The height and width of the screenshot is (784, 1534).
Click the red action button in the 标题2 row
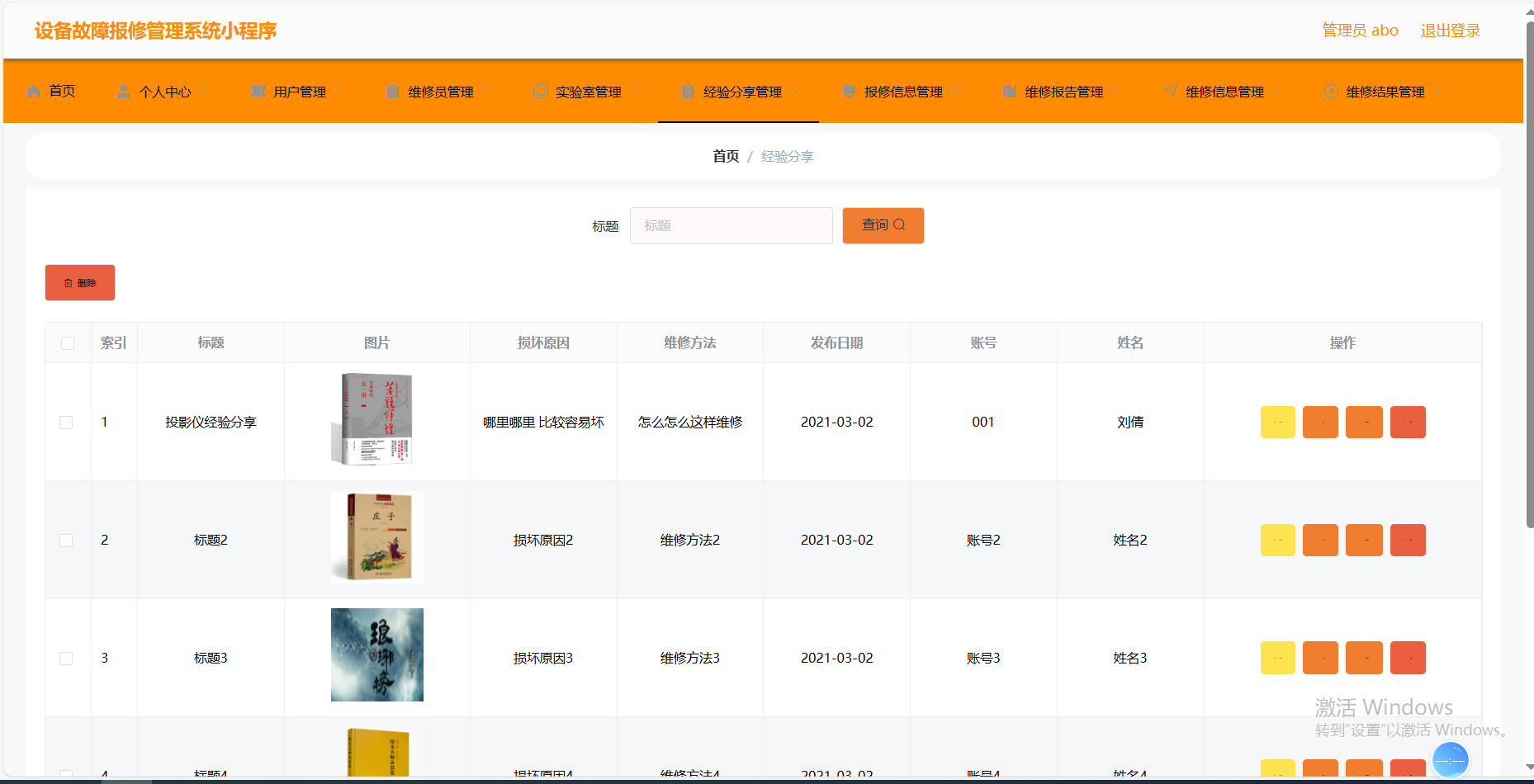click(x=1409, y=540)
